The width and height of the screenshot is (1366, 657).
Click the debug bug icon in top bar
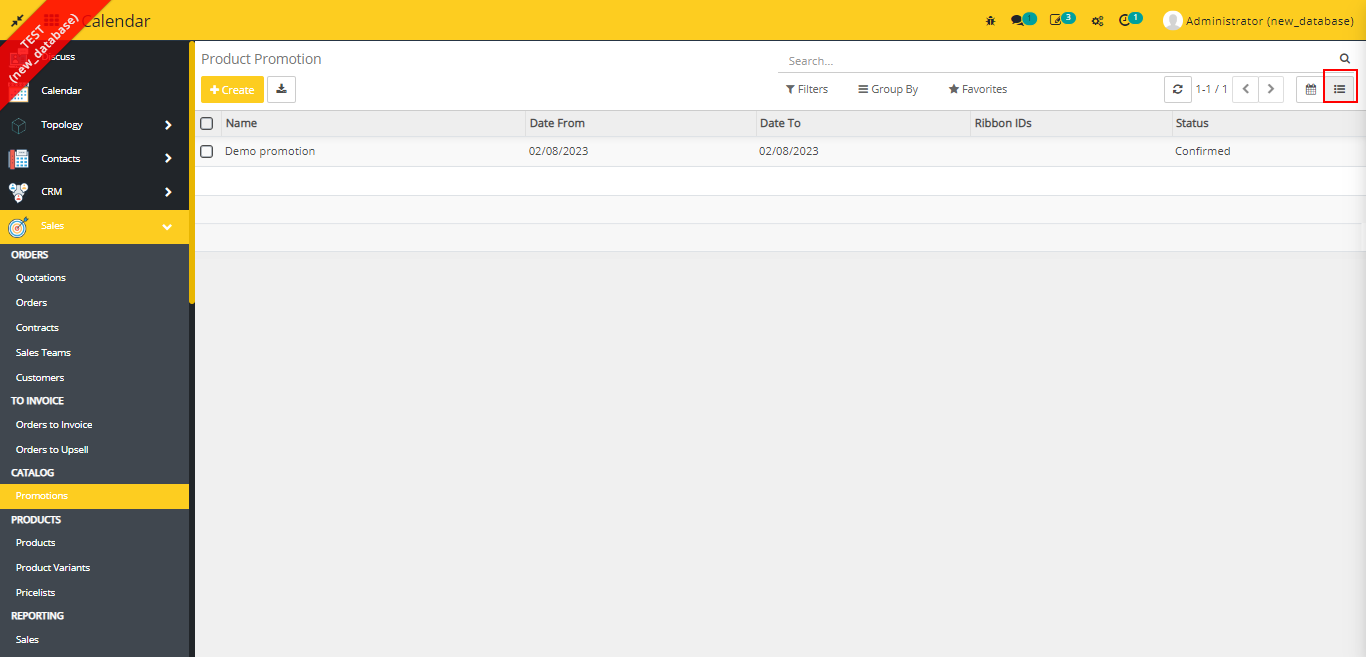pos(990,20)
